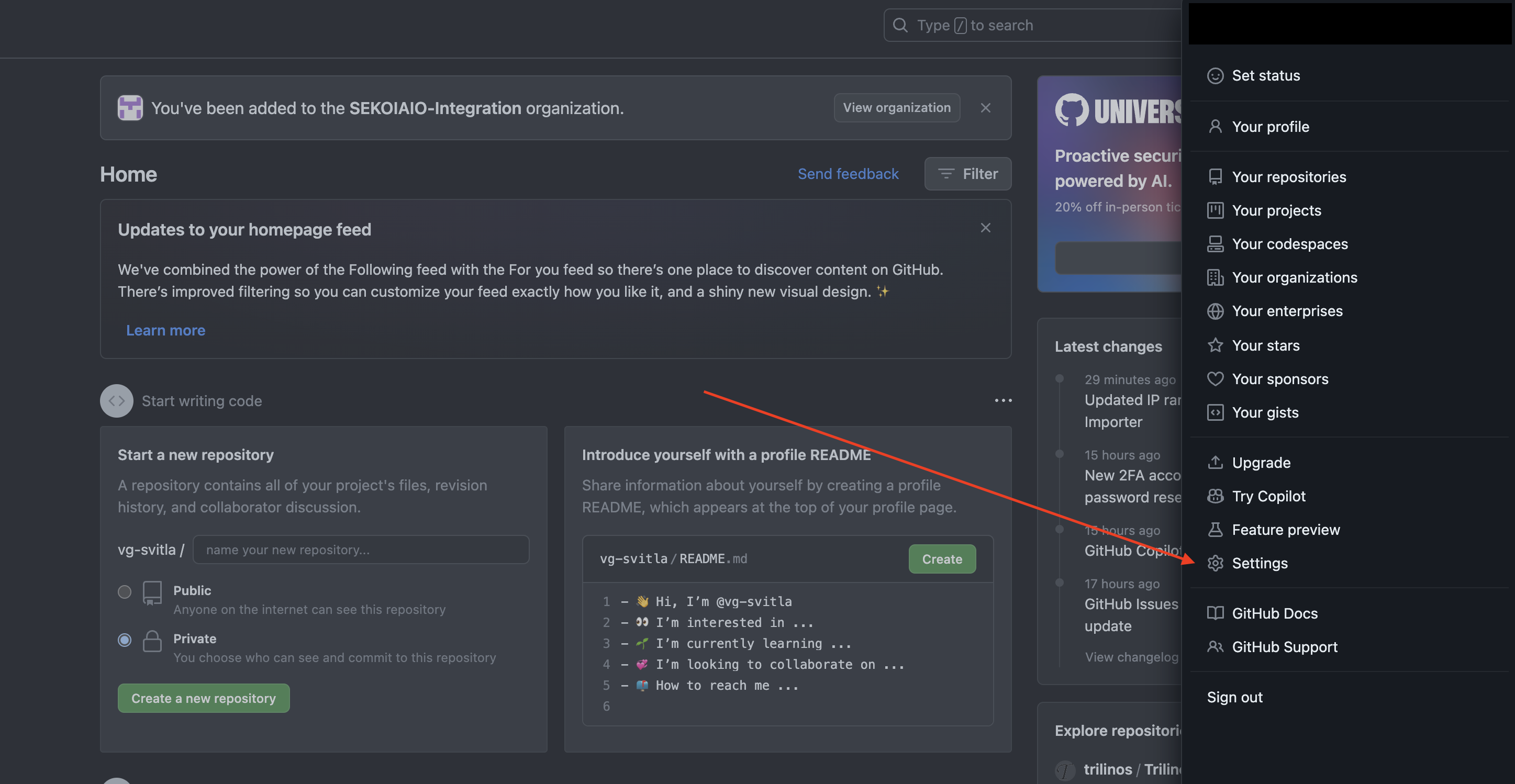
Task: Click the View organization button
Action: tap(896, 108)
